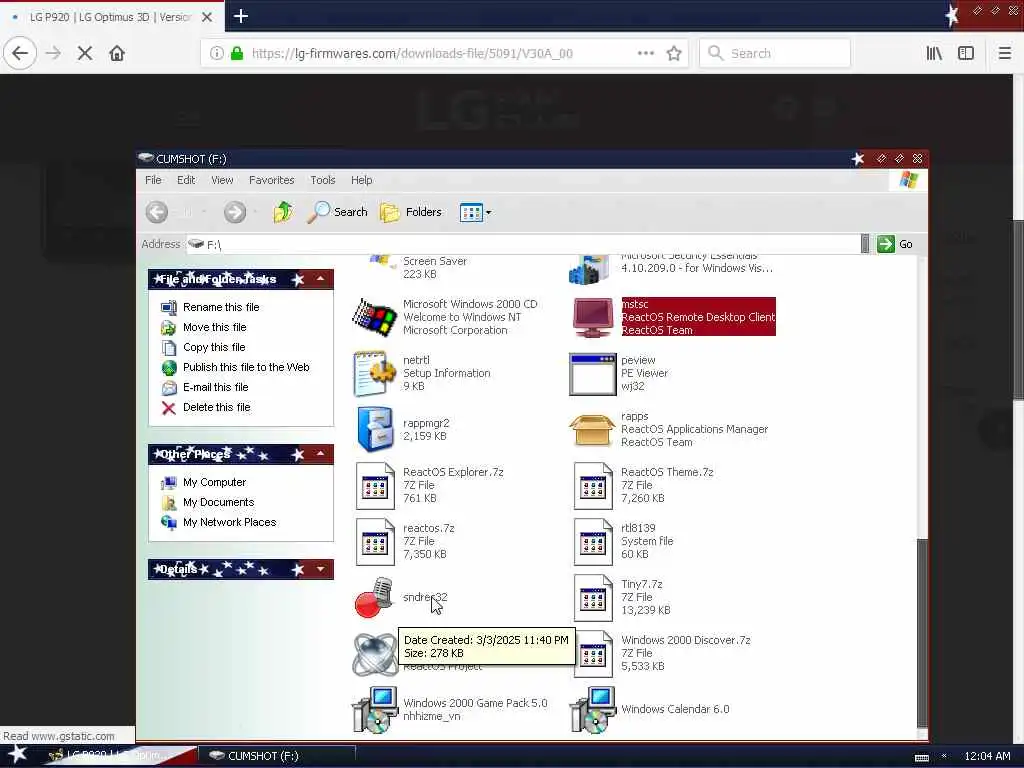This screenshot has height=768, width=1024.
Task: Select the rtl8139 System file icon
Action: click(x=593, y=541)
